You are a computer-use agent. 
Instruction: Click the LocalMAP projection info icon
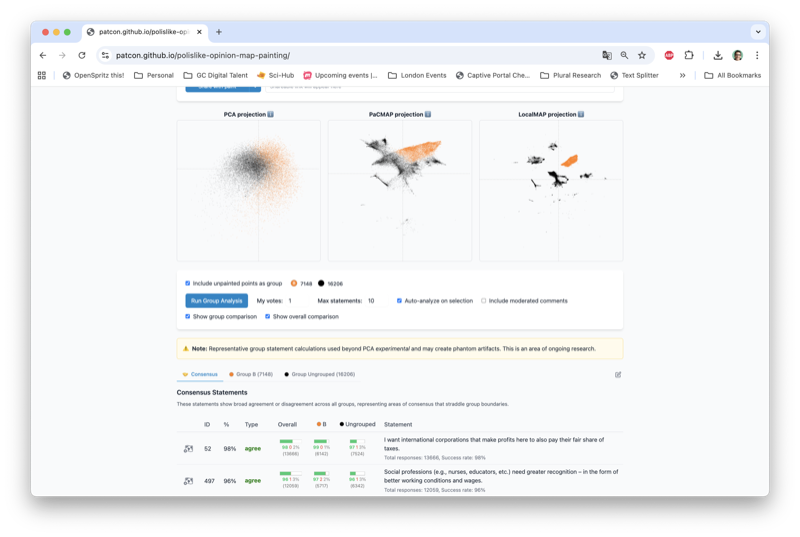coord(580,115)
